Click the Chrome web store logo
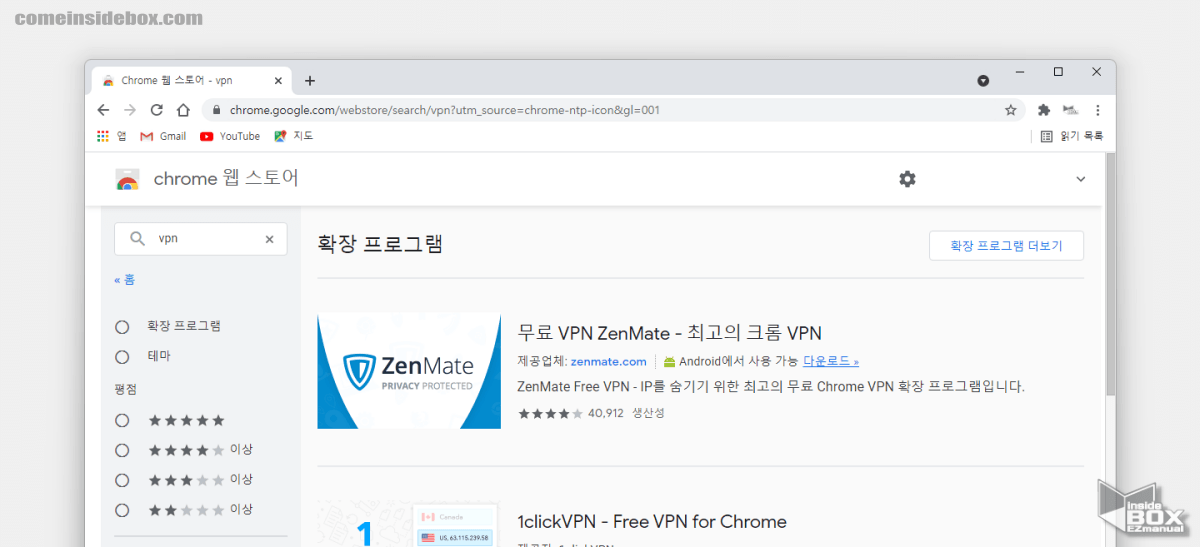The image size is (1200, 547). pos(127,179)
